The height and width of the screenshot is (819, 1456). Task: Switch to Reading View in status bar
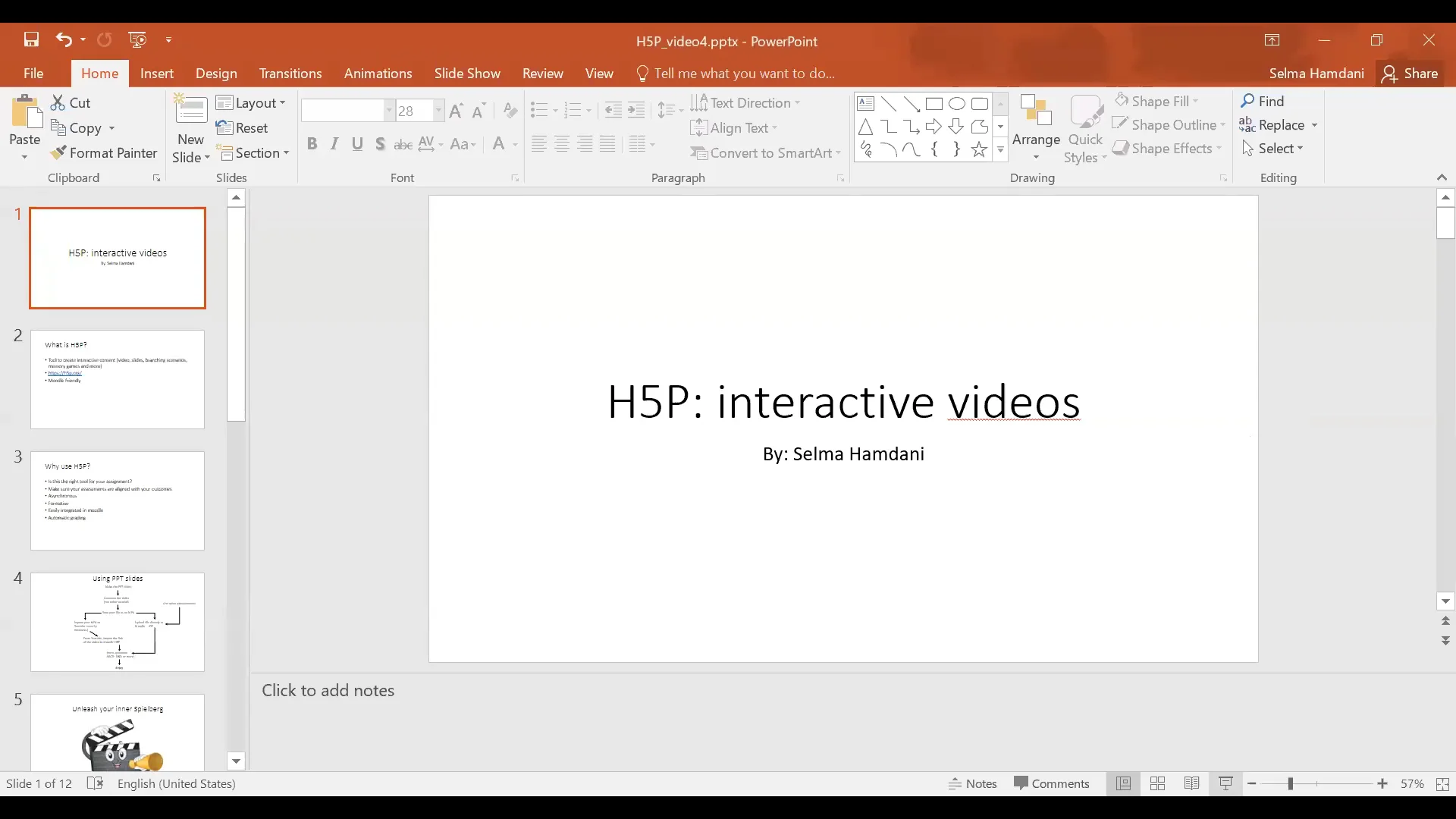1191,783
